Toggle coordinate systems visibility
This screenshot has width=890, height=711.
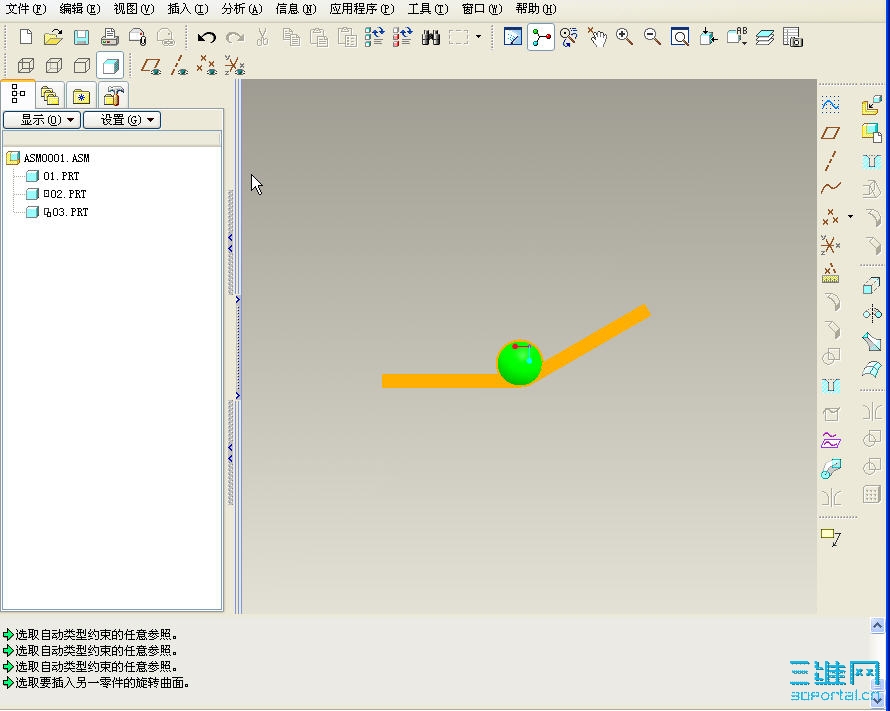coord(234,66)
